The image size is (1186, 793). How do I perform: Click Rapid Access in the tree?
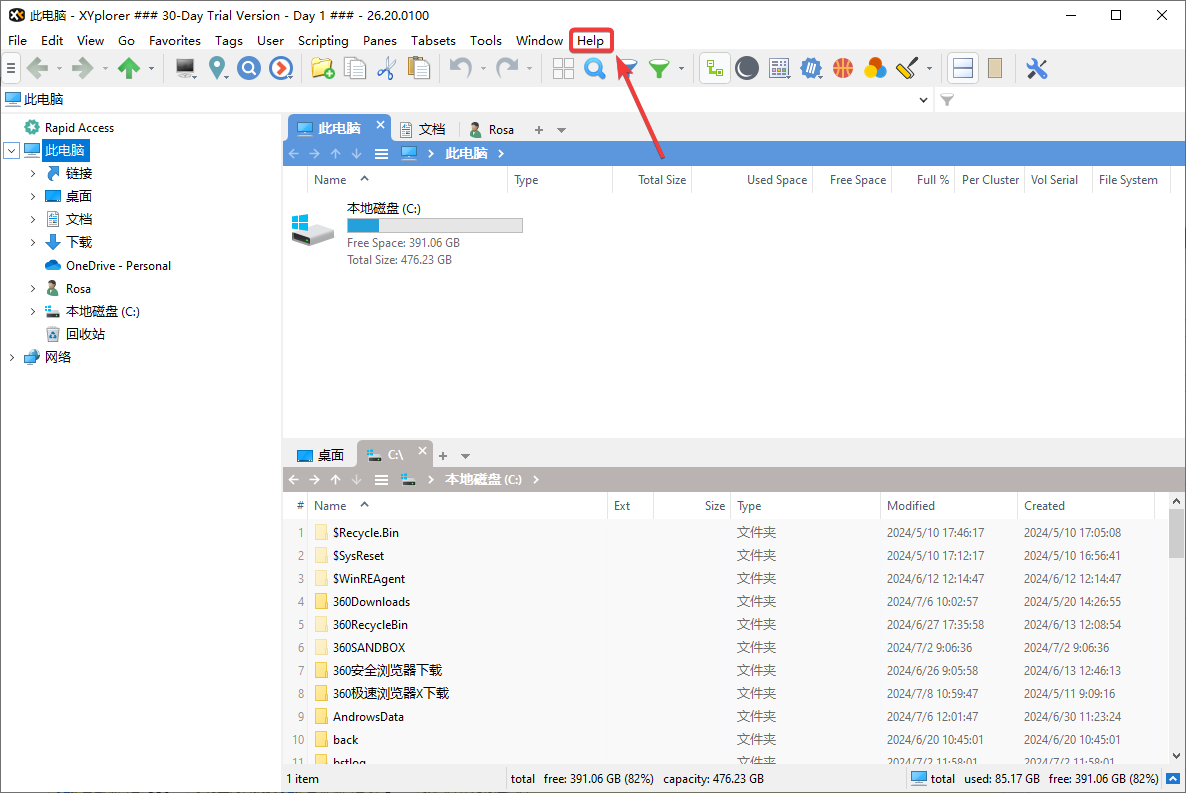(79, 128)
